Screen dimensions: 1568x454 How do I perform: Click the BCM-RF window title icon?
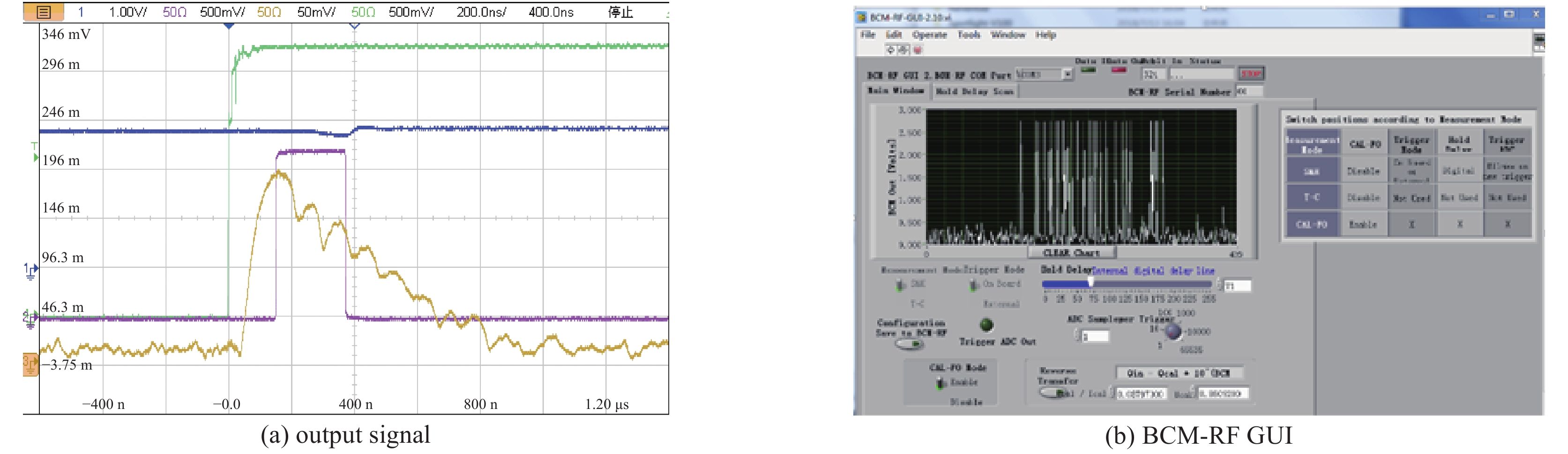click(x=862, y=17)
